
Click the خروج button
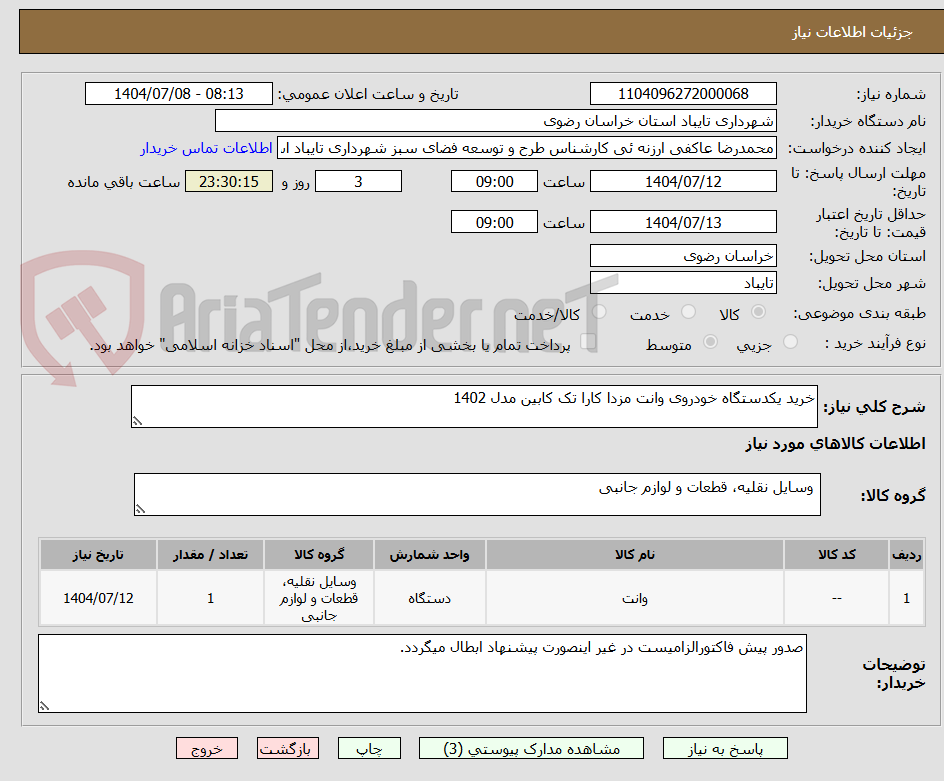click(x=207, y=748)
